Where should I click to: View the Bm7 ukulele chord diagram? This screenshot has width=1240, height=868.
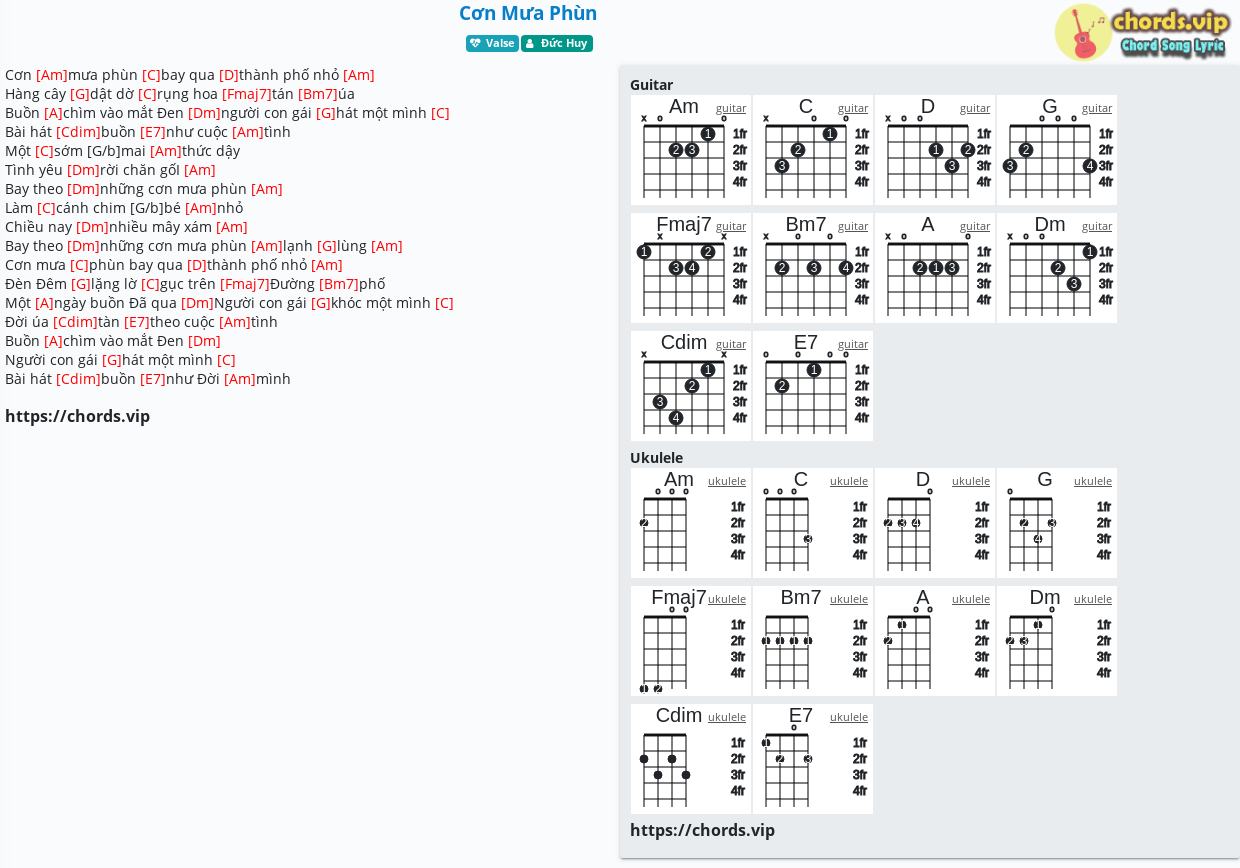813,642
